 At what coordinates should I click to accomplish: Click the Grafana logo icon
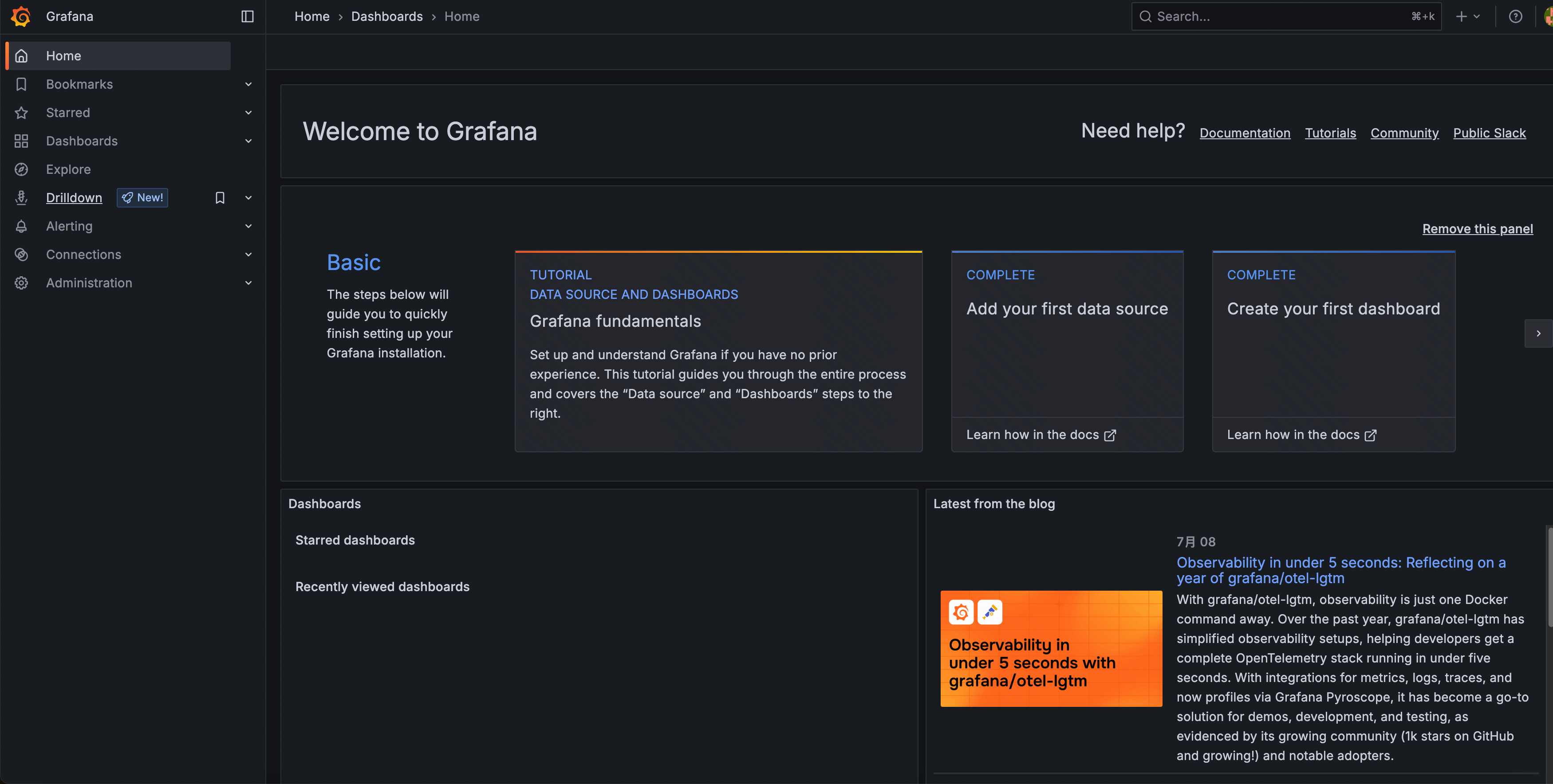coord(21,16)
